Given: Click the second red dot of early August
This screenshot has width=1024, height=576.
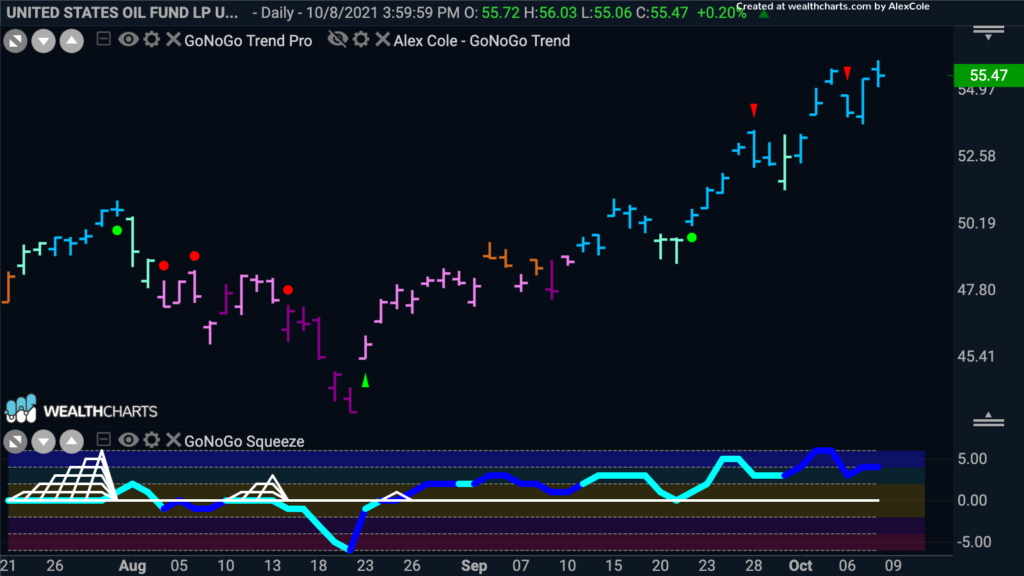Looking at the screenshot, I should click(x=195, y=256).
